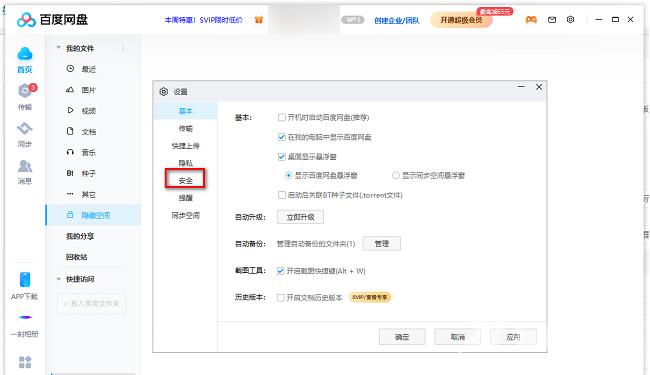The height and width of the screenshot is (375, 650).
Task: Open the 音乐 music category
Action: tap(89, 152)
